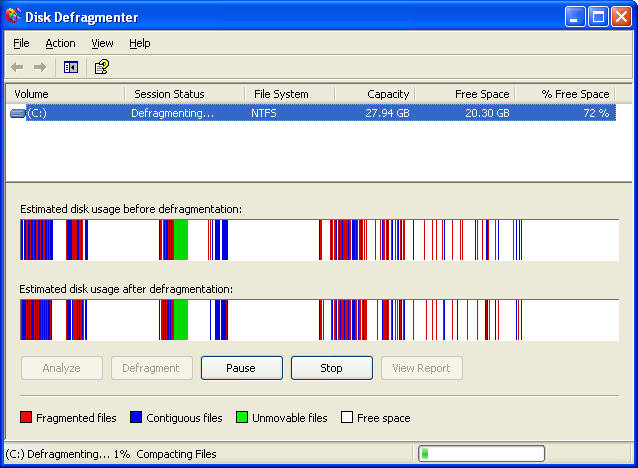Pause the defragmentation
This screenshot has height=468, width=638.
click(242, 368)
